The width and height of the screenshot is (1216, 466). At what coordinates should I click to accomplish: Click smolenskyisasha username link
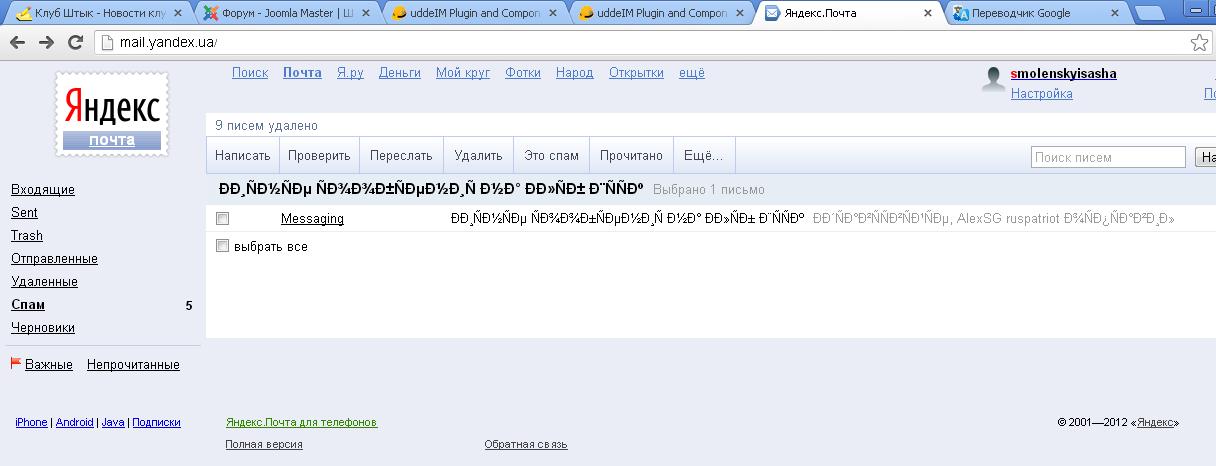click(1064, 74)
